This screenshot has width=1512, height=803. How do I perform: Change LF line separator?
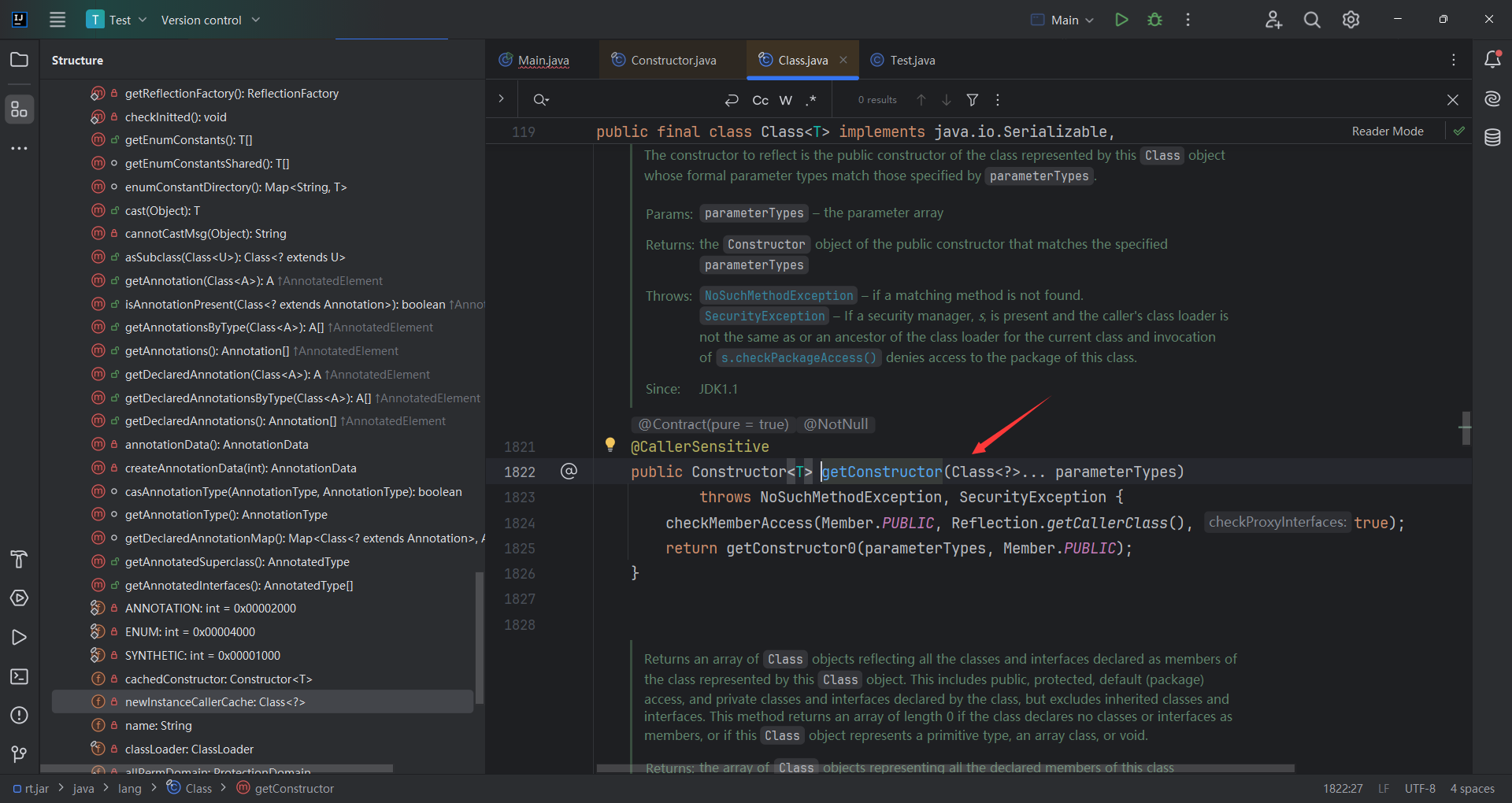click(1384, 788)
